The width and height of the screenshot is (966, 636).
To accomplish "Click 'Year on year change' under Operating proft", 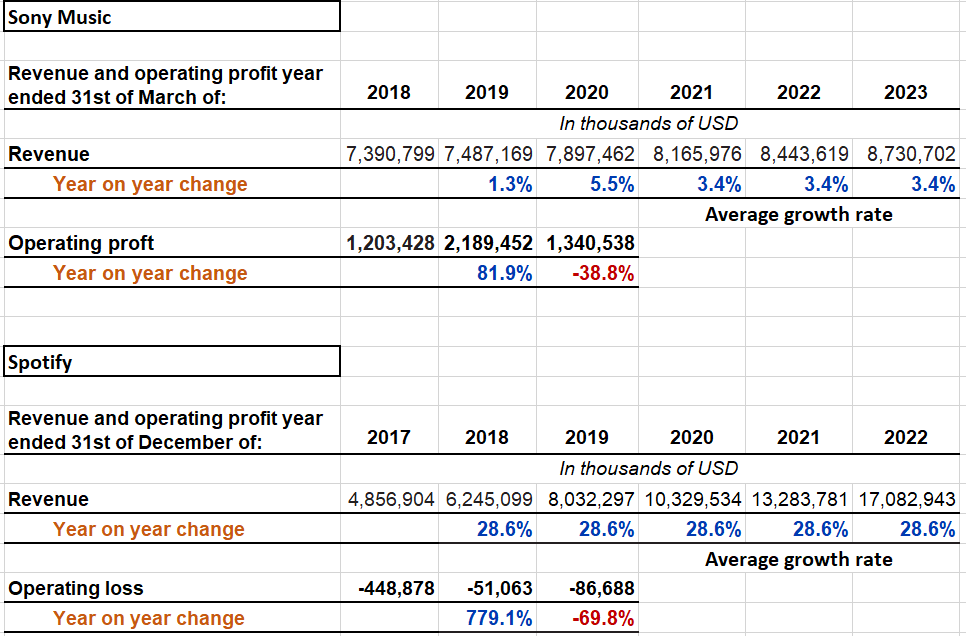I will [150, 272].
